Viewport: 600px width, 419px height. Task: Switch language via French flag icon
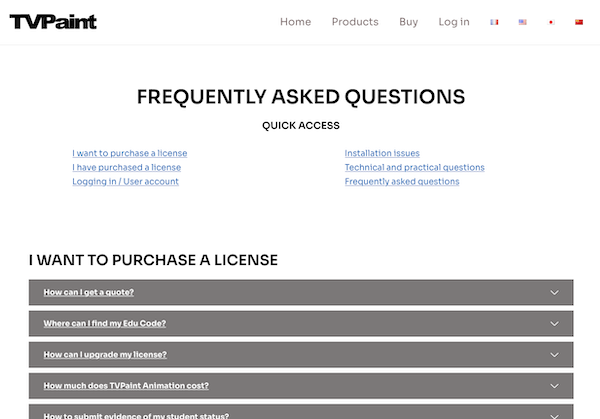point(494,22)
